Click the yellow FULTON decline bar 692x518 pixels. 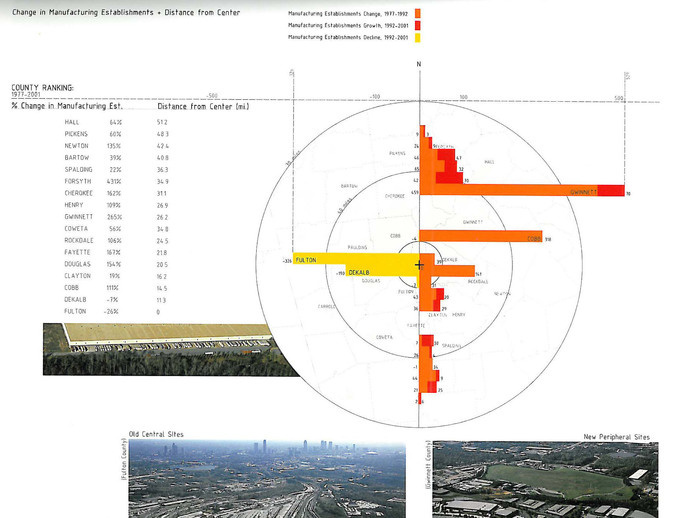356,259
